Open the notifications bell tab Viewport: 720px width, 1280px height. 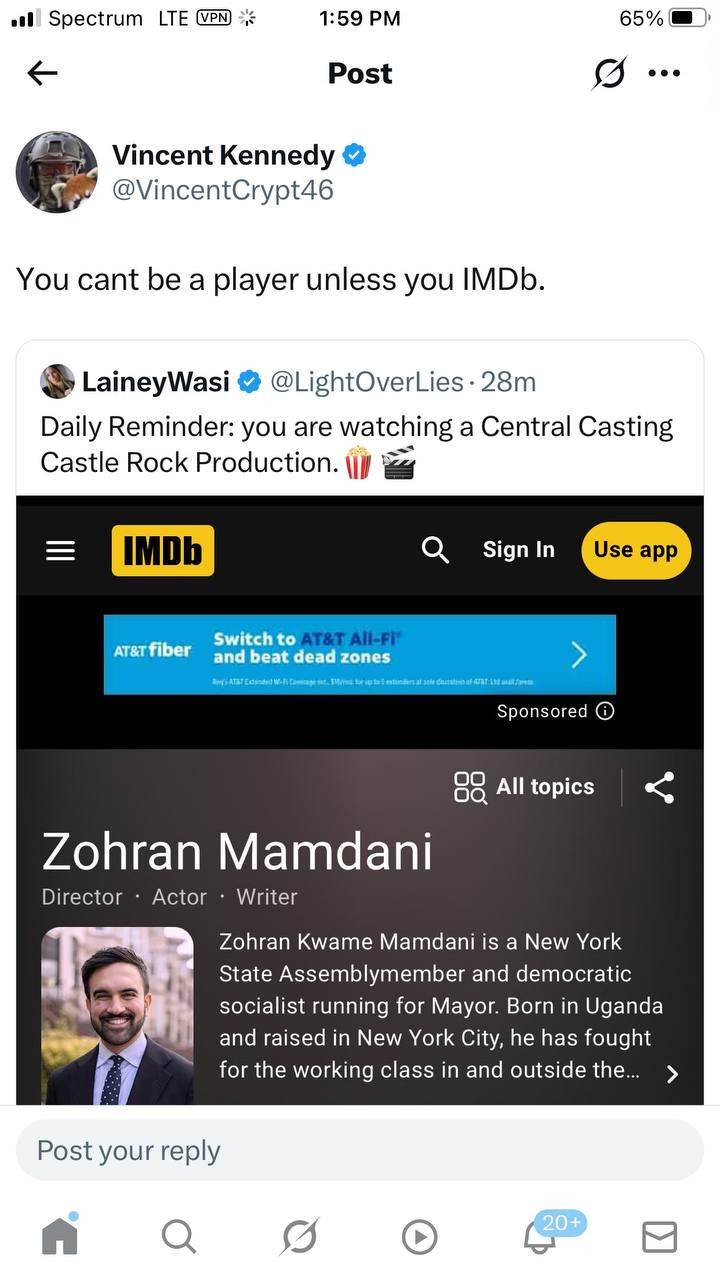(x=541, y=1236)
